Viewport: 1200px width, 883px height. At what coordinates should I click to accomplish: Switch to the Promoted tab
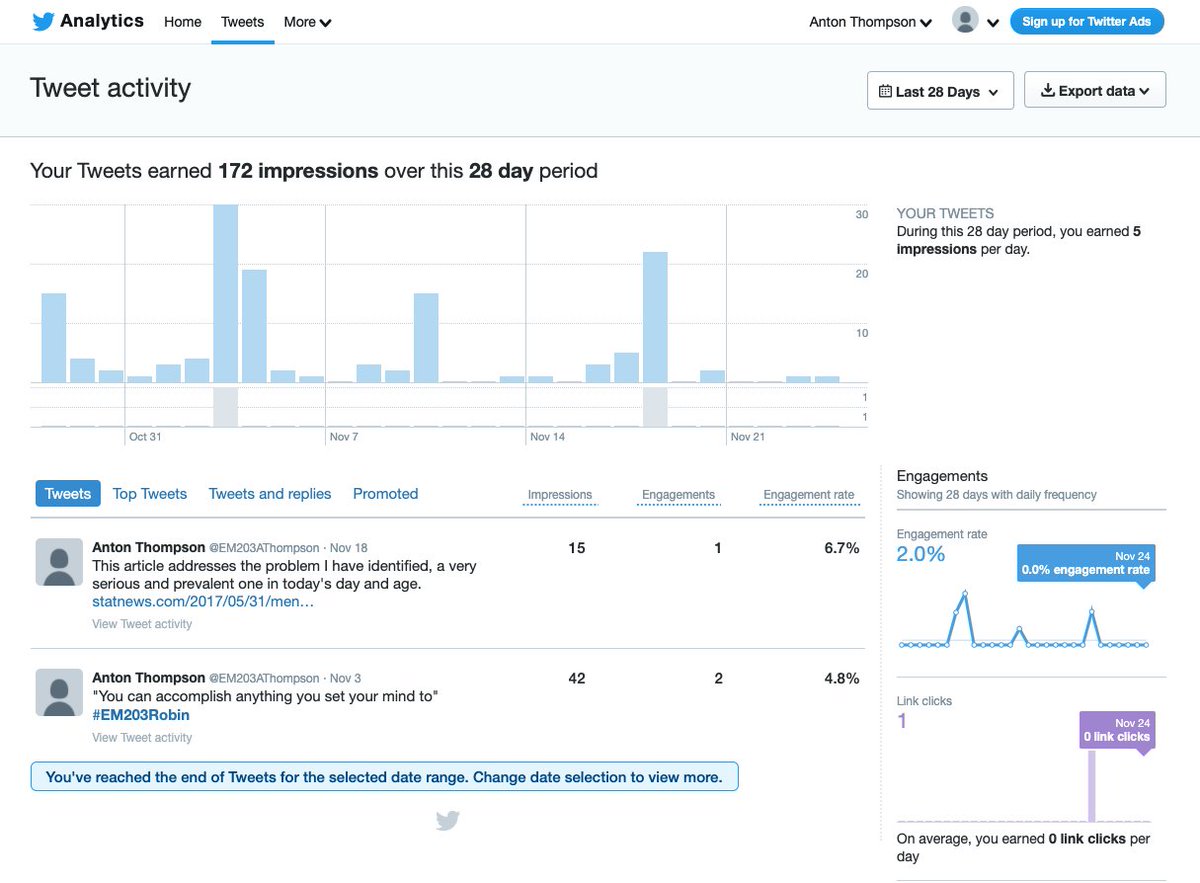pos(385,494)
